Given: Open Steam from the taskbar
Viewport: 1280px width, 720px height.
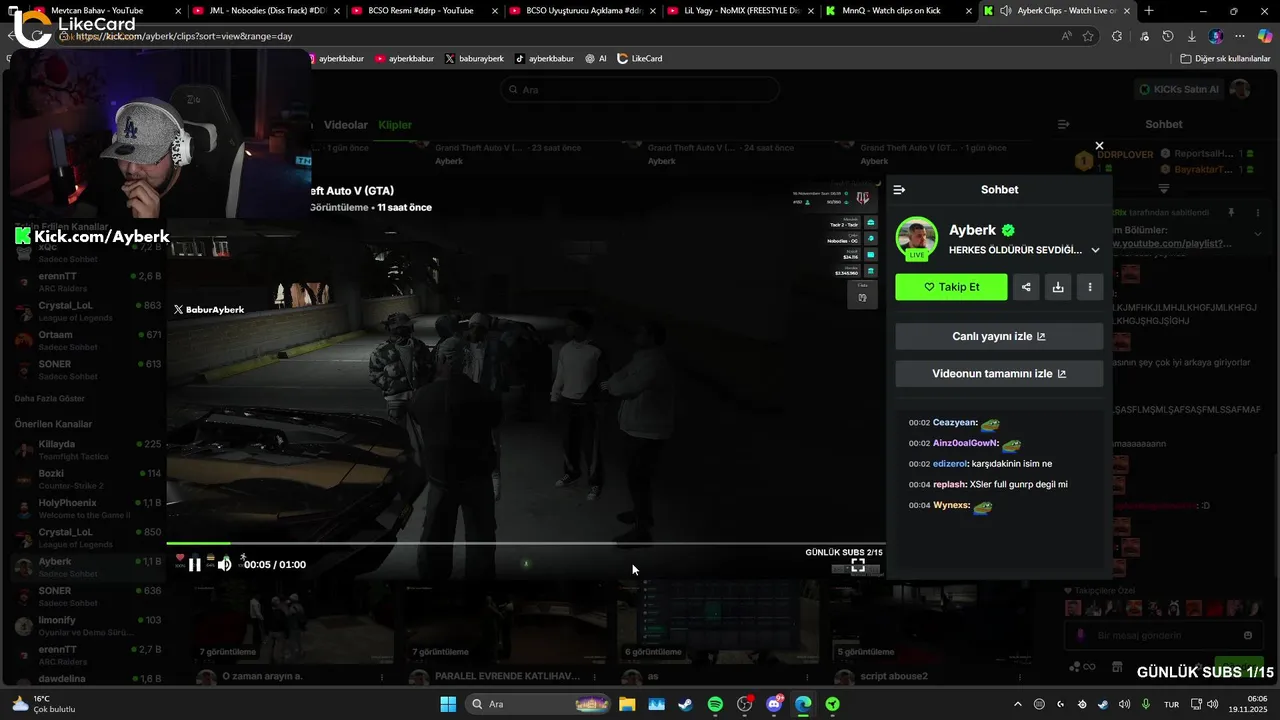Looking at the screenshot, I should (685, 704).
